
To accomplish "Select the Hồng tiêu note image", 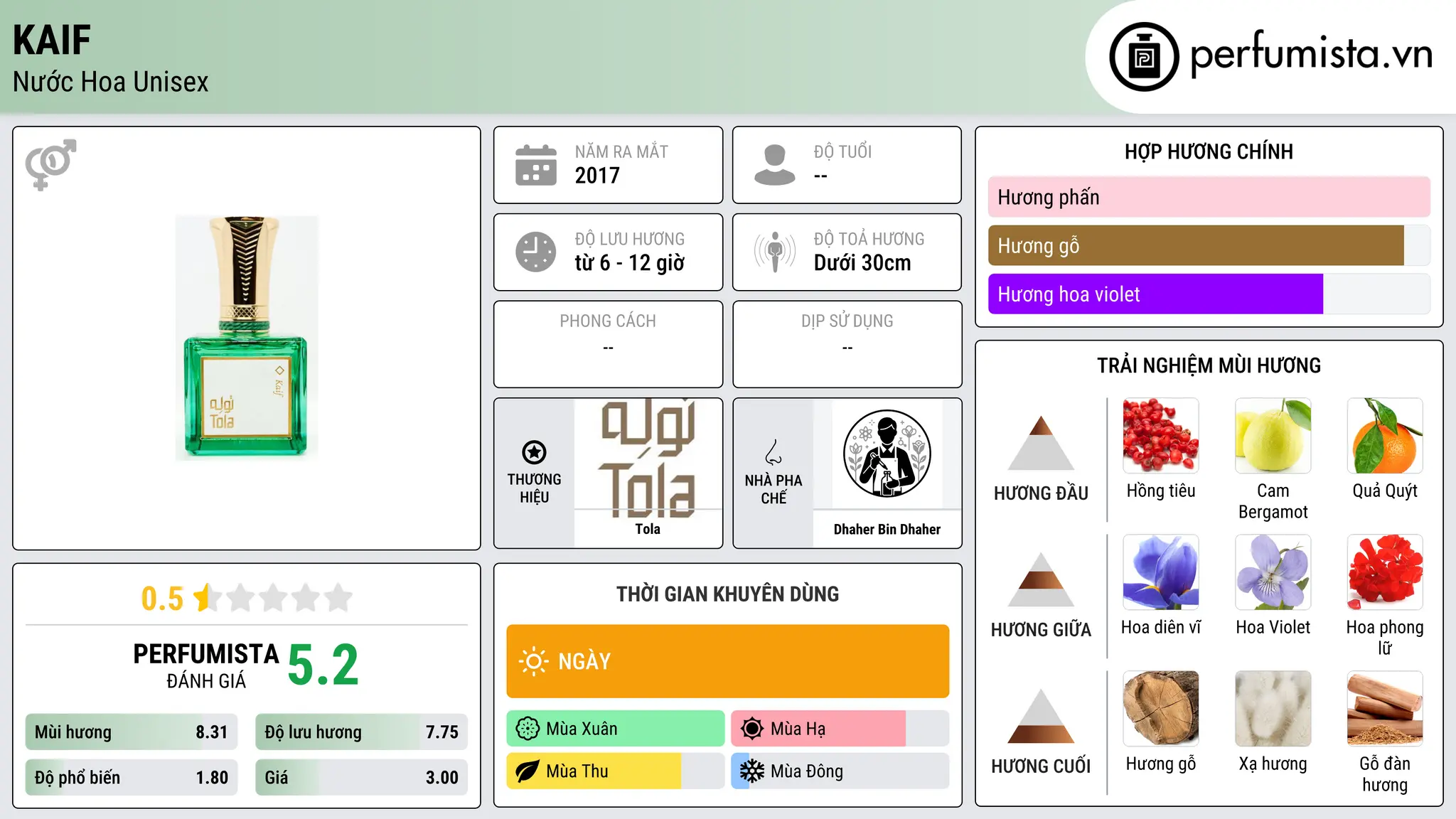I will 1161,436.
